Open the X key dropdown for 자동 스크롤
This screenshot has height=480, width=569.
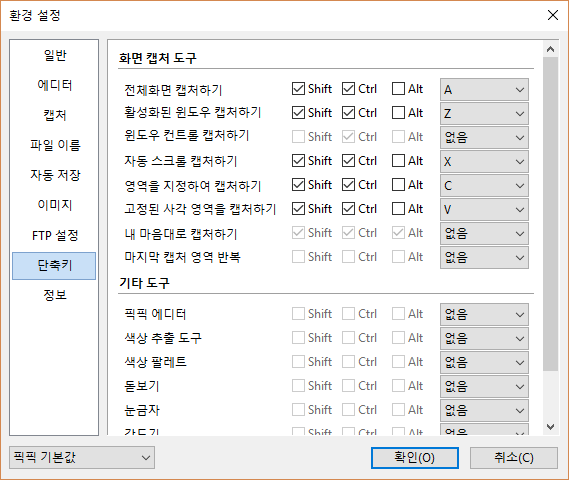pyautogui.click(x=484, y=161)
